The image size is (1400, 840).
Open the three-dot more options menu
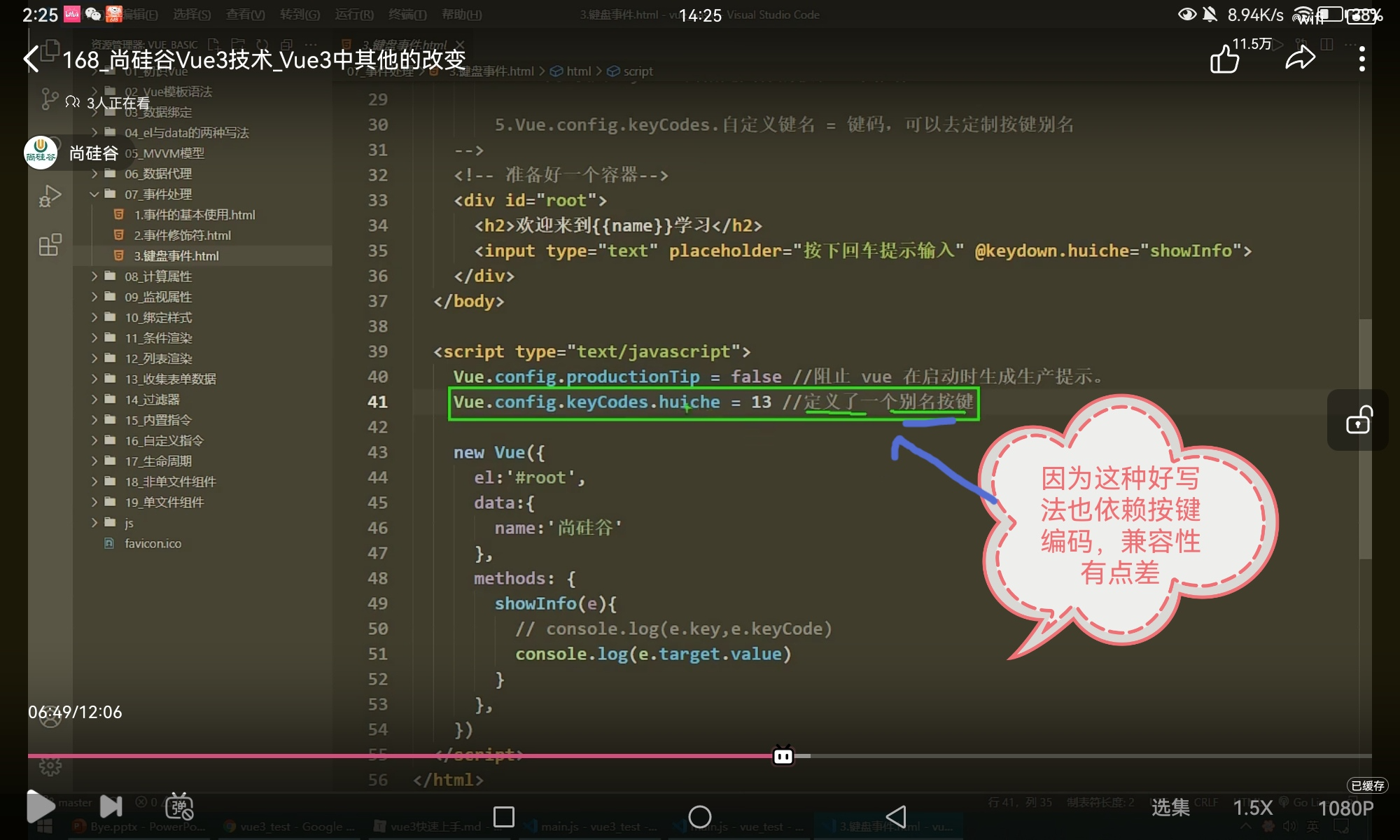click(1361, 59)
